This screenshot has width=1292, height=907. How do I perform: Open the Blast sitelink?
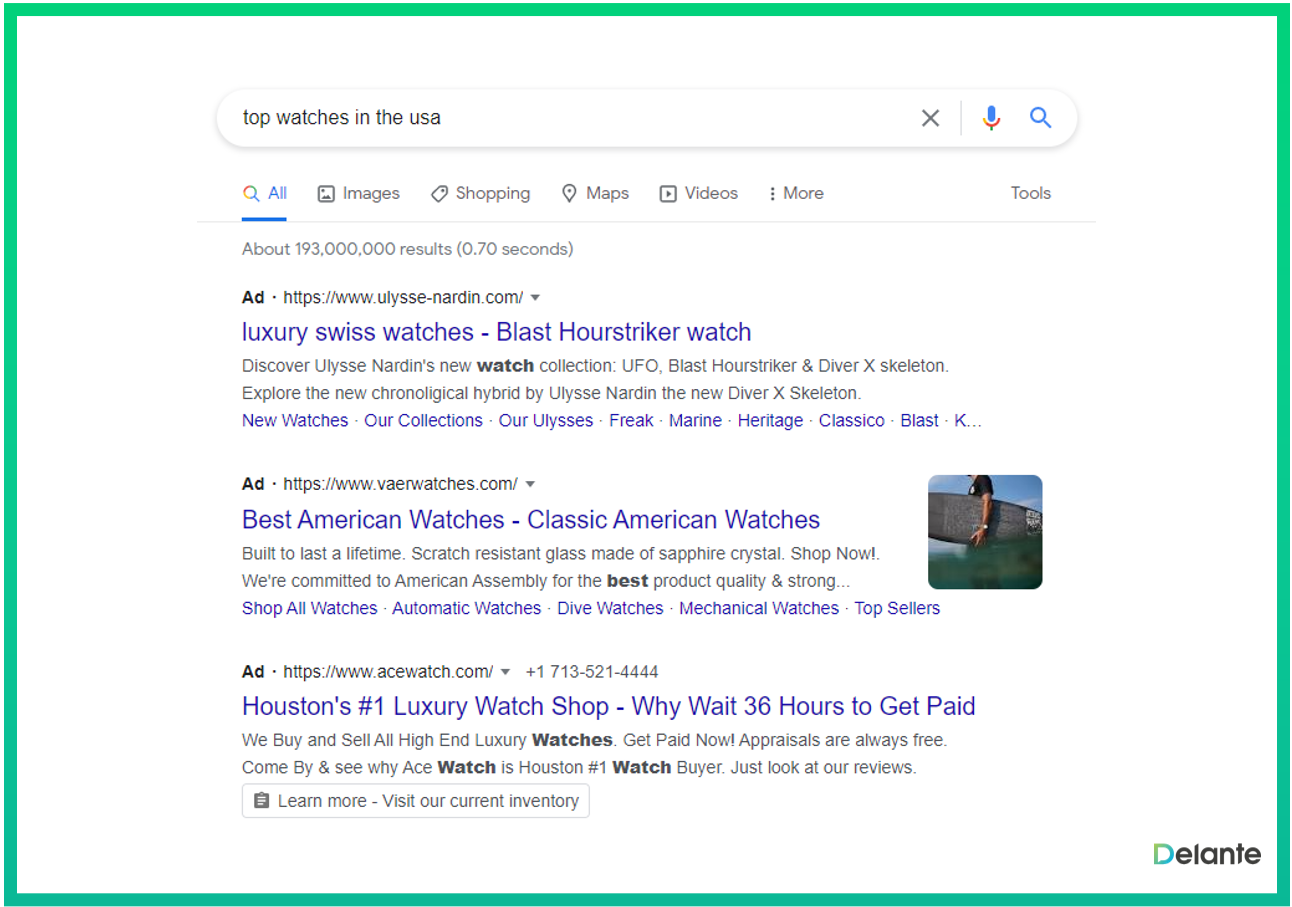[919, 421]
